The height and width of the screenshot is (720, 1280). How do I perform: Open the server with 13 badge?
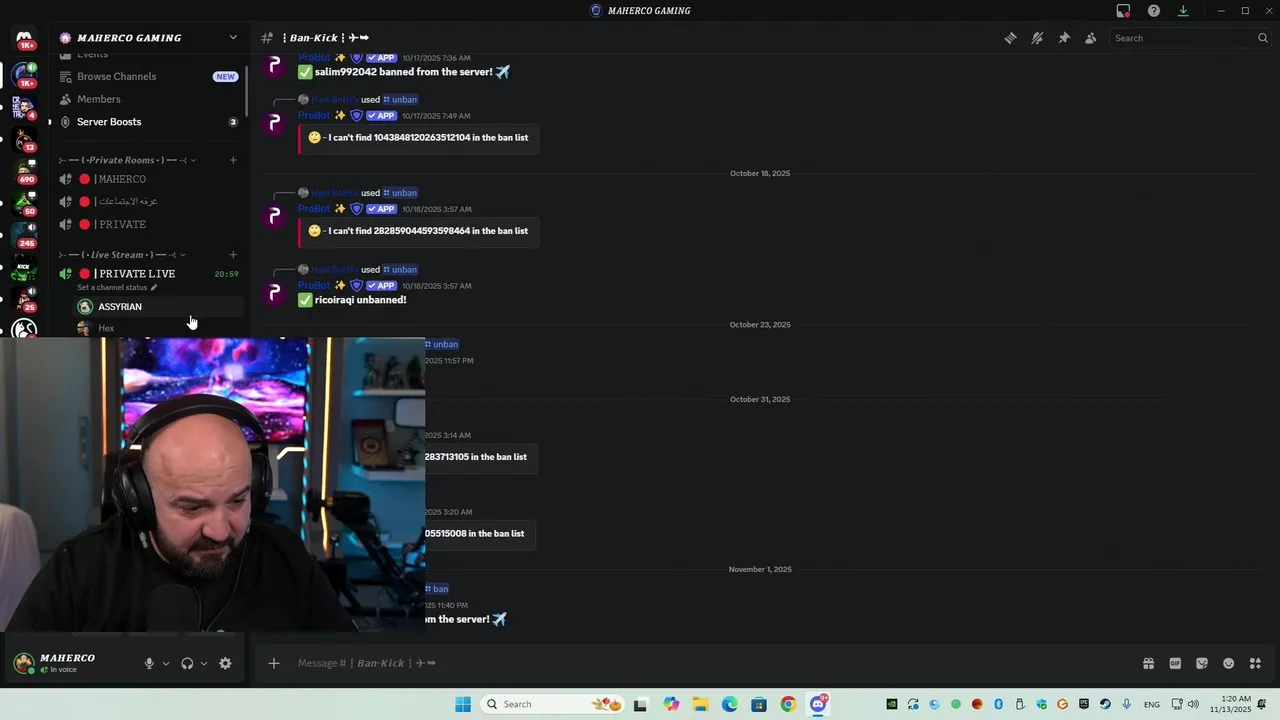pos(24,140)
